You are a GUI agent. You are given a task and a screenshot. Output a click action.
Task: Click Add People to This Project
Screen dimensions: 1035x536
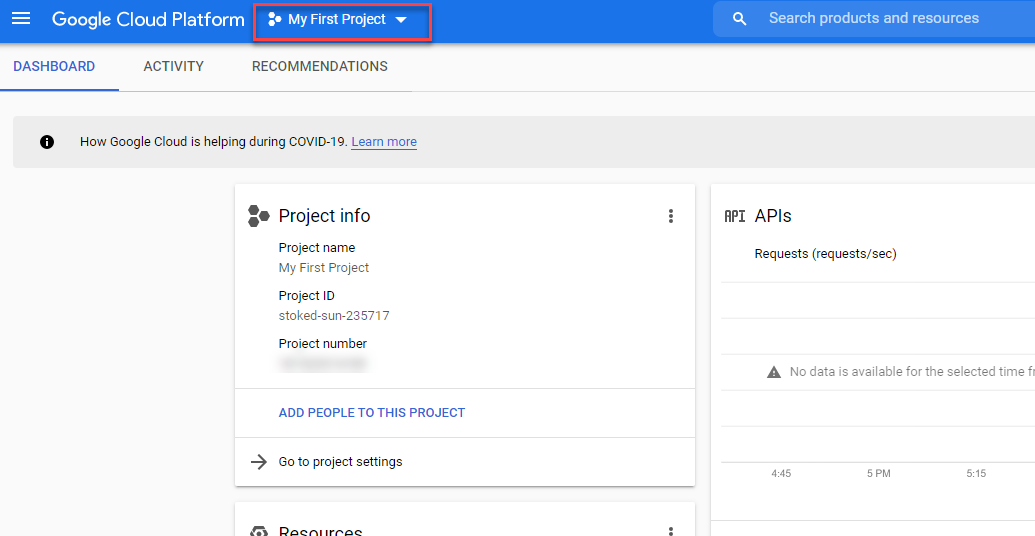pyautogui.click(x=372, y=413)
